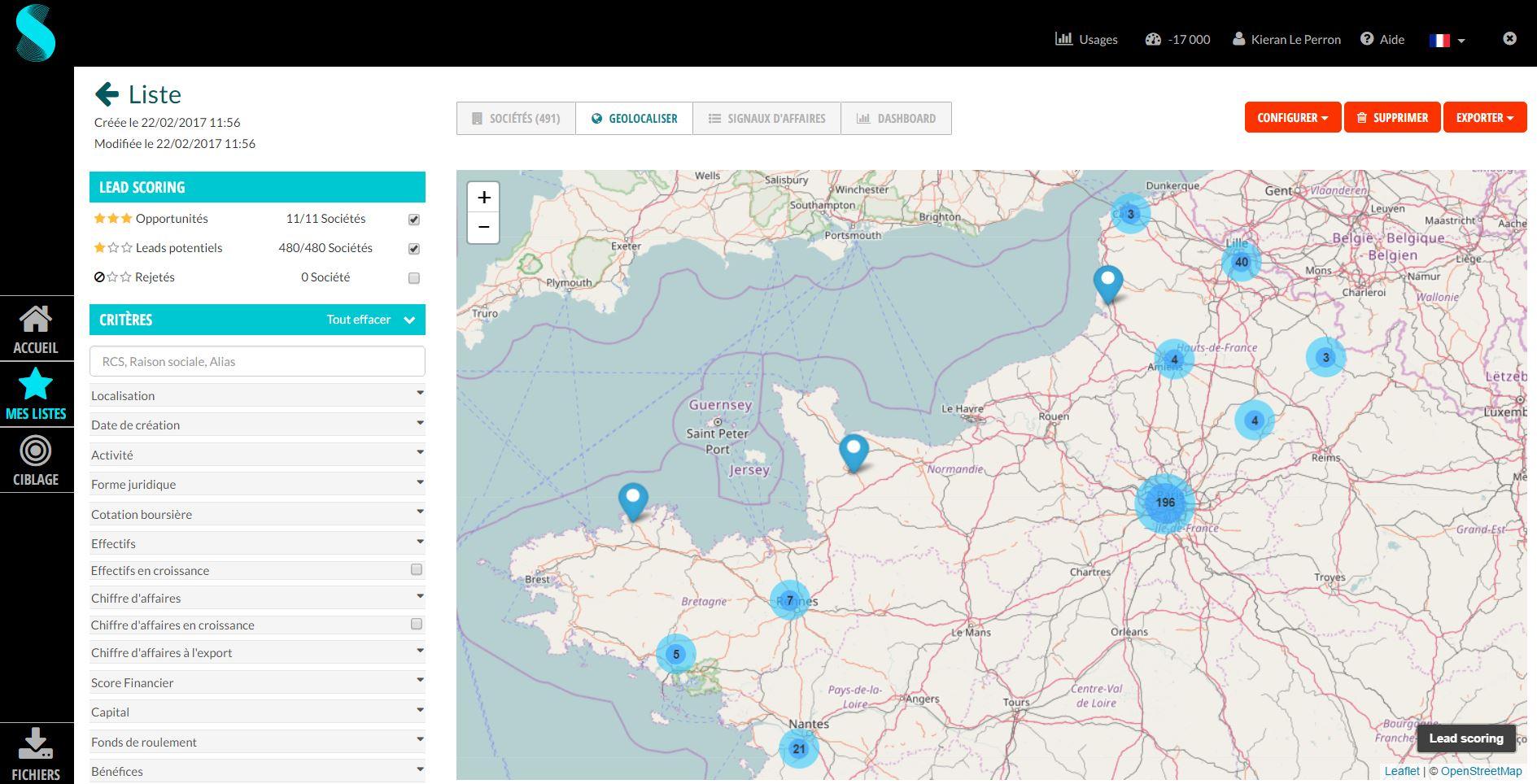The width and height of the screenshot is (1537, 784).
Task: Click the back arrow next to Liste
Action: pos(106,94)
